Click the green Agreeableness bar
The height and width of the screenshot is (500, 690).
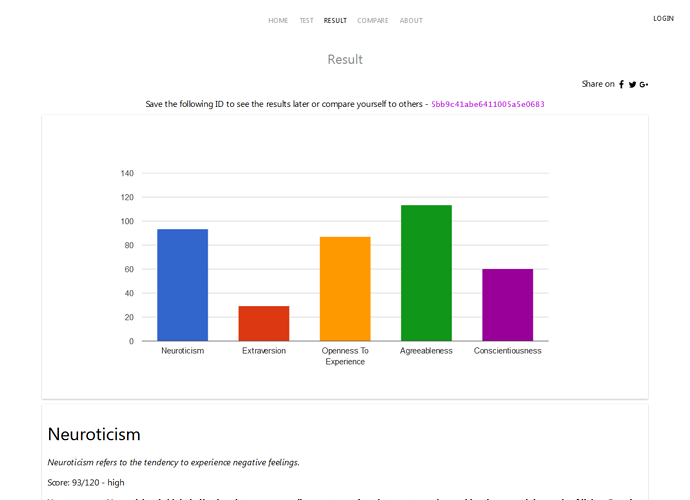click(426, 273)
